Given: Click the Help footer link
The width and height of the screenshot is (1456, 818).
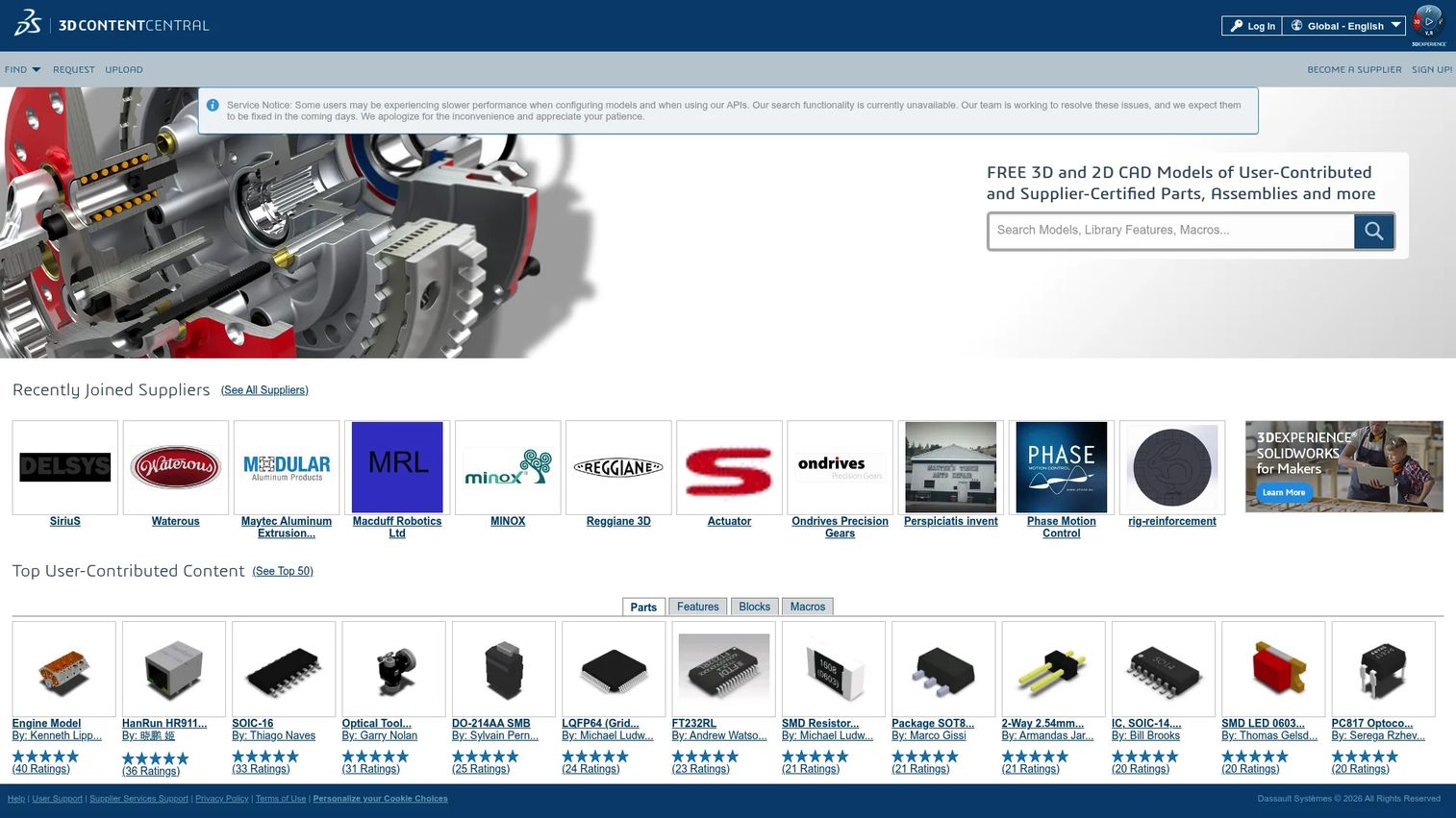Looking at the screenshot, I should [16, 799].
